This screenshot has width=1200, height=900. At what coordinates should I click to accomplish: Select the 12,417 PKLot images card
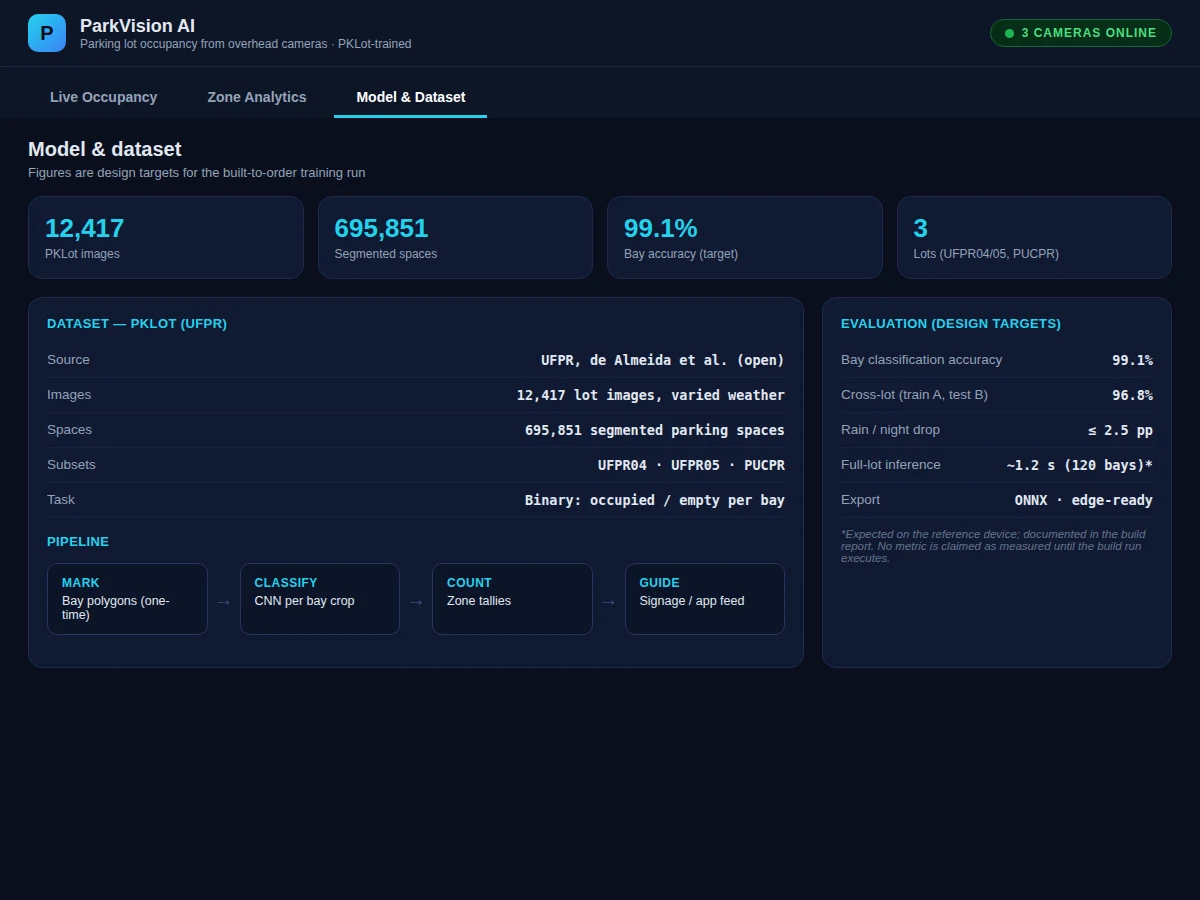(166, 237)
